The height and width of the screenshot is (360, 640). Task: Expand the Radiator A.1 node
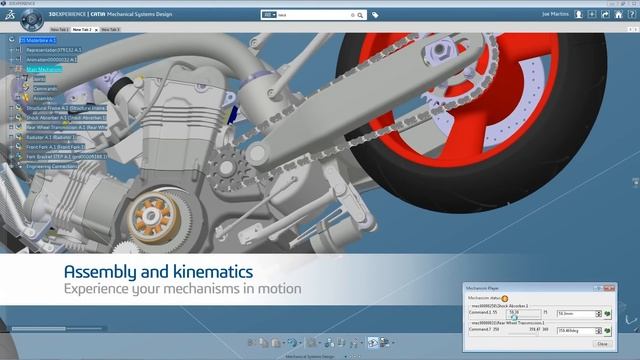coord(11,137)
